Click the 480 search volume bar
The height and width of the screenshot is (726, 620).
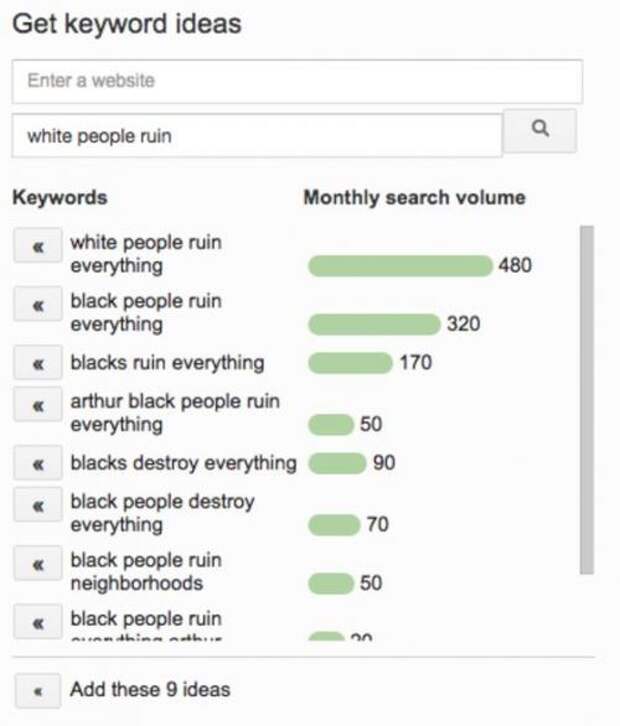[400, 266]
